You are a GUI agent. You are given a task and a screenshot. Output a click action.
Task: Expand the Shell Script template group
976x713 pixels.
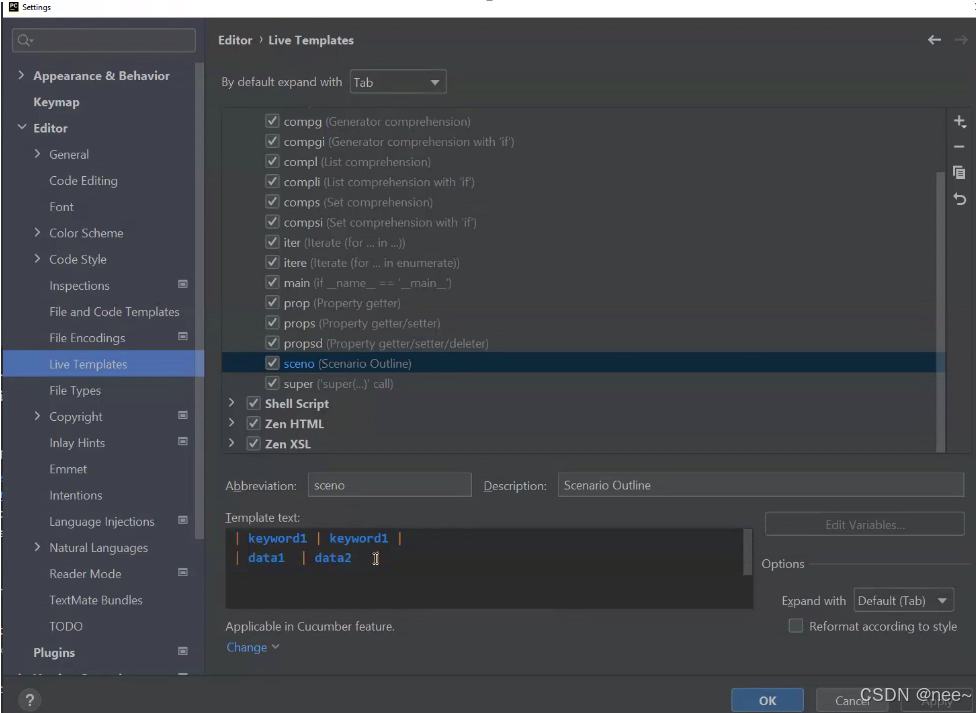tap(232, 403)
